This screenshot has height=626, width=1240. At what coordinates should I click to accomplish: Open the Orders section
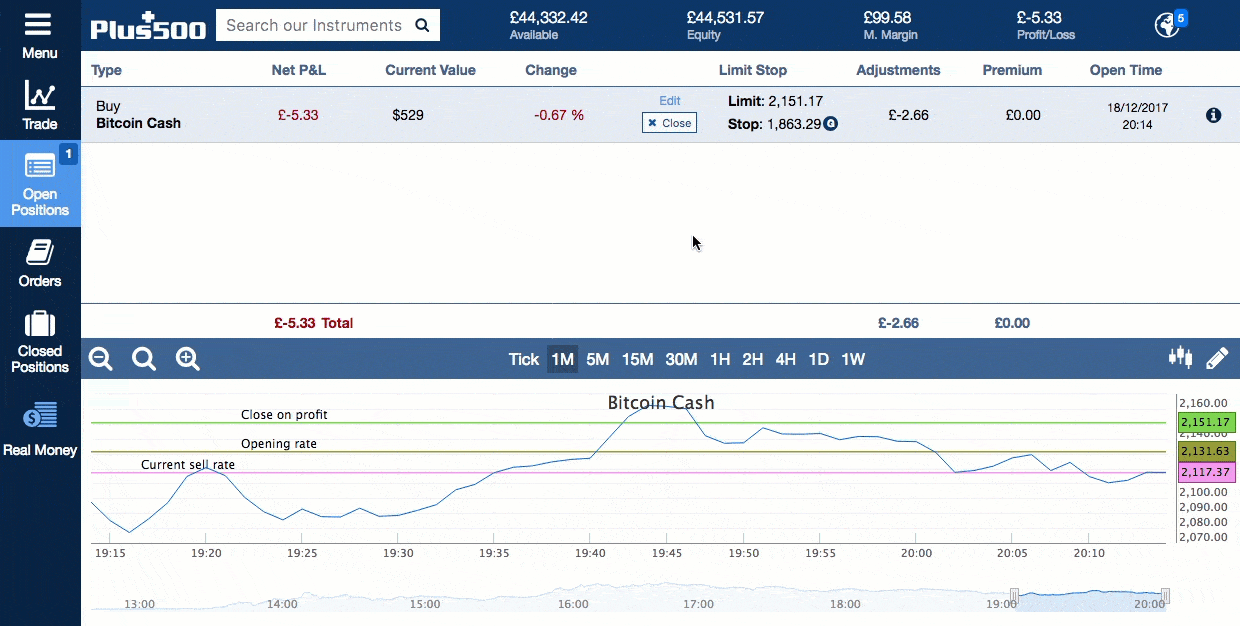coord(40,263)
